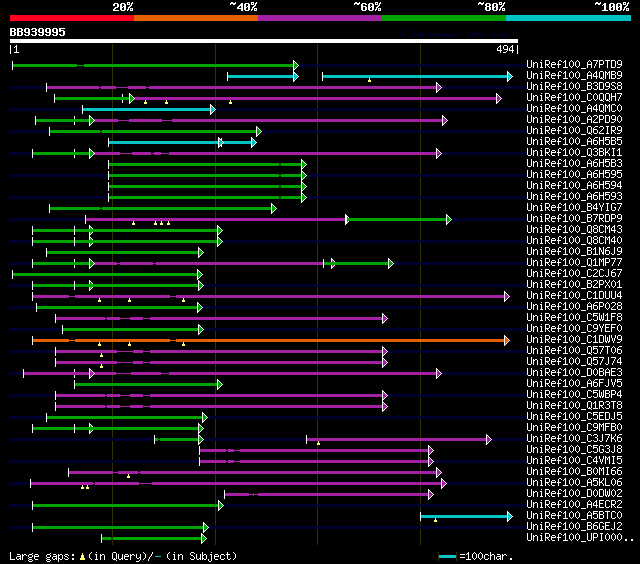
Task: Select the UniRef100_A4ECR2 label
Action: point(574,505)
